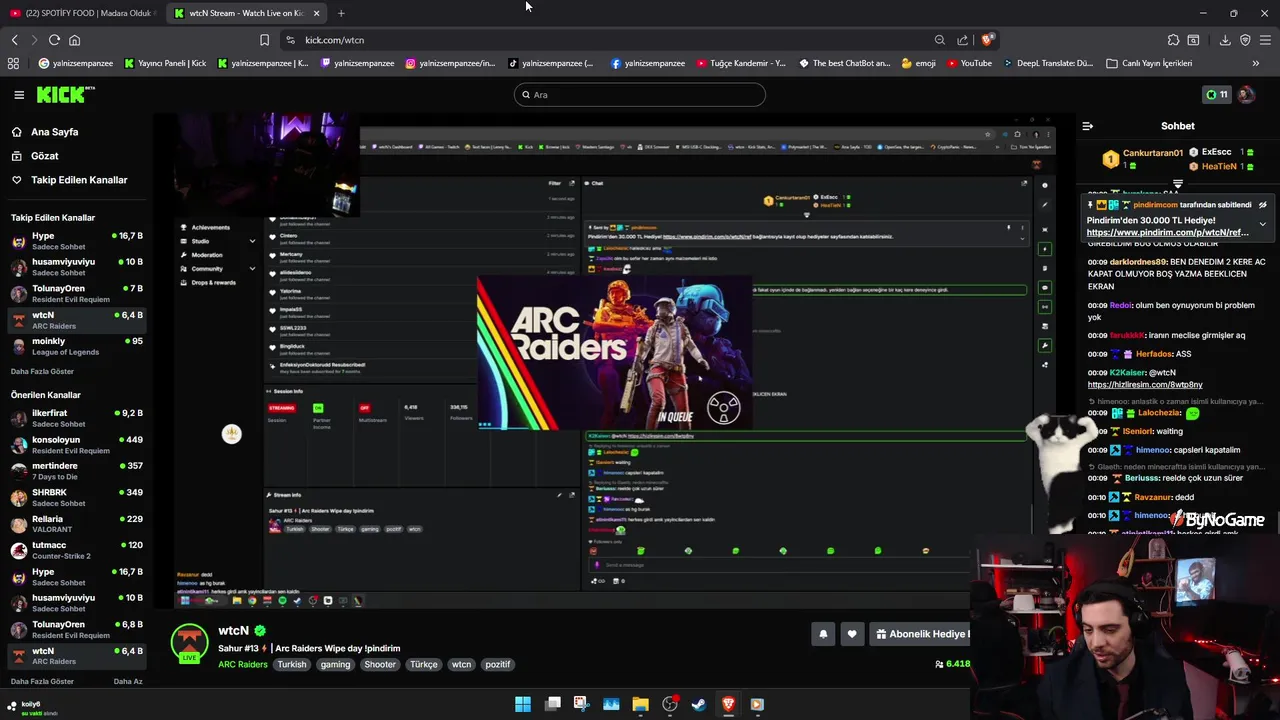Open the pindirim.com link in pinned message
This screenshot has width=1280, height=720.
coord(1167,233)
